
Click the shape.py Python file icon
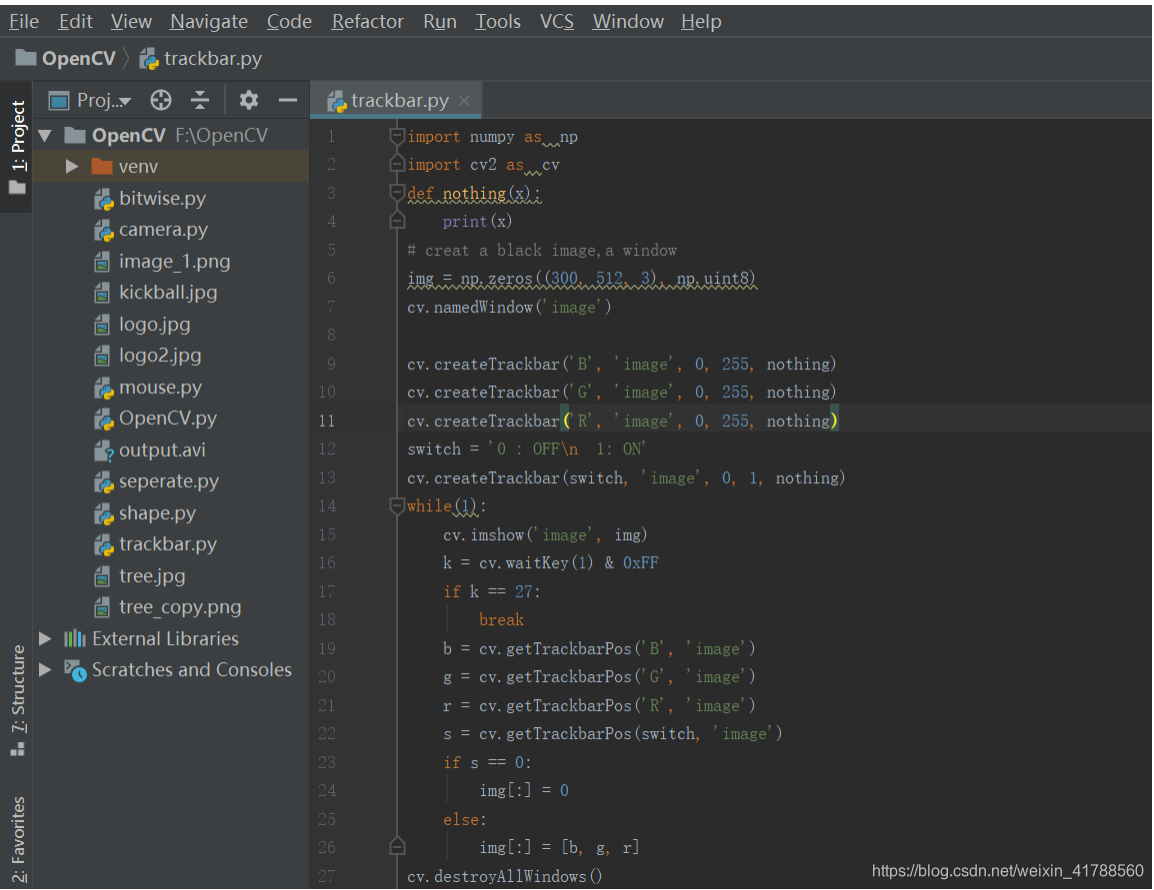103,514
